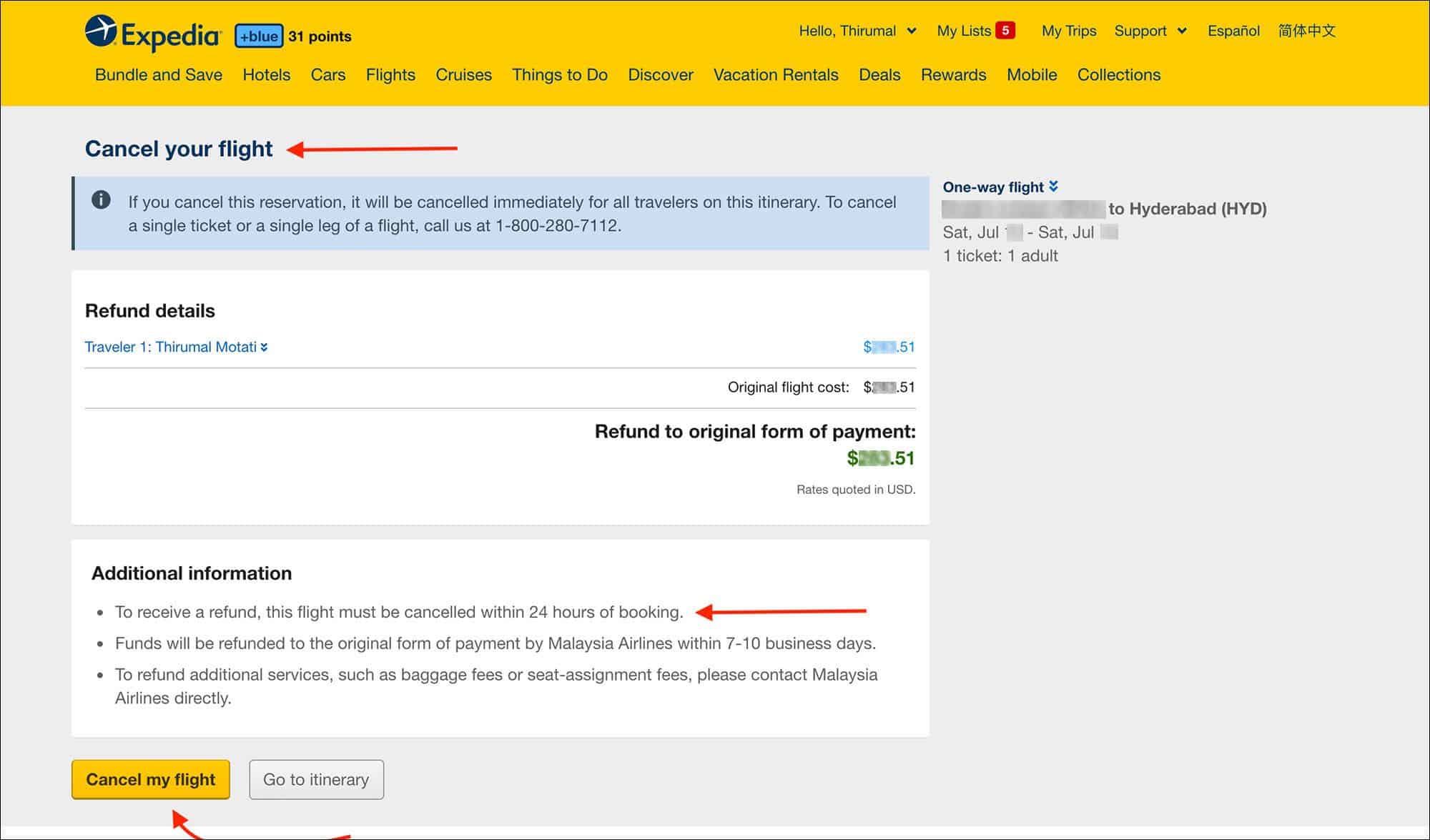Switch language to Simplified Chinese

tap(1307, 31)
